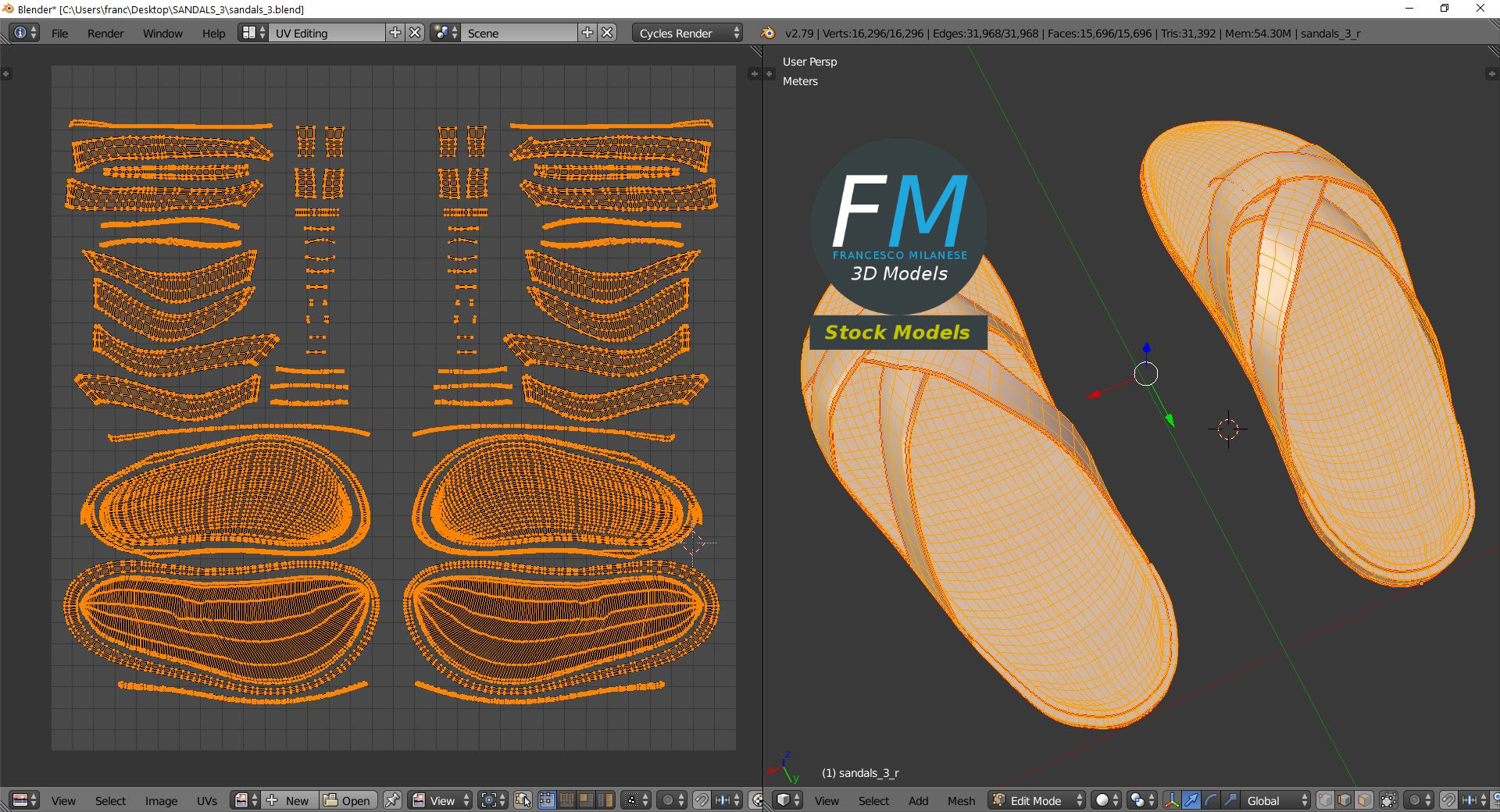Image resolution: width=1500 pixels, height=812 pixels.
Task: Open the Edit Mode dropdown
Action: 1037,800
